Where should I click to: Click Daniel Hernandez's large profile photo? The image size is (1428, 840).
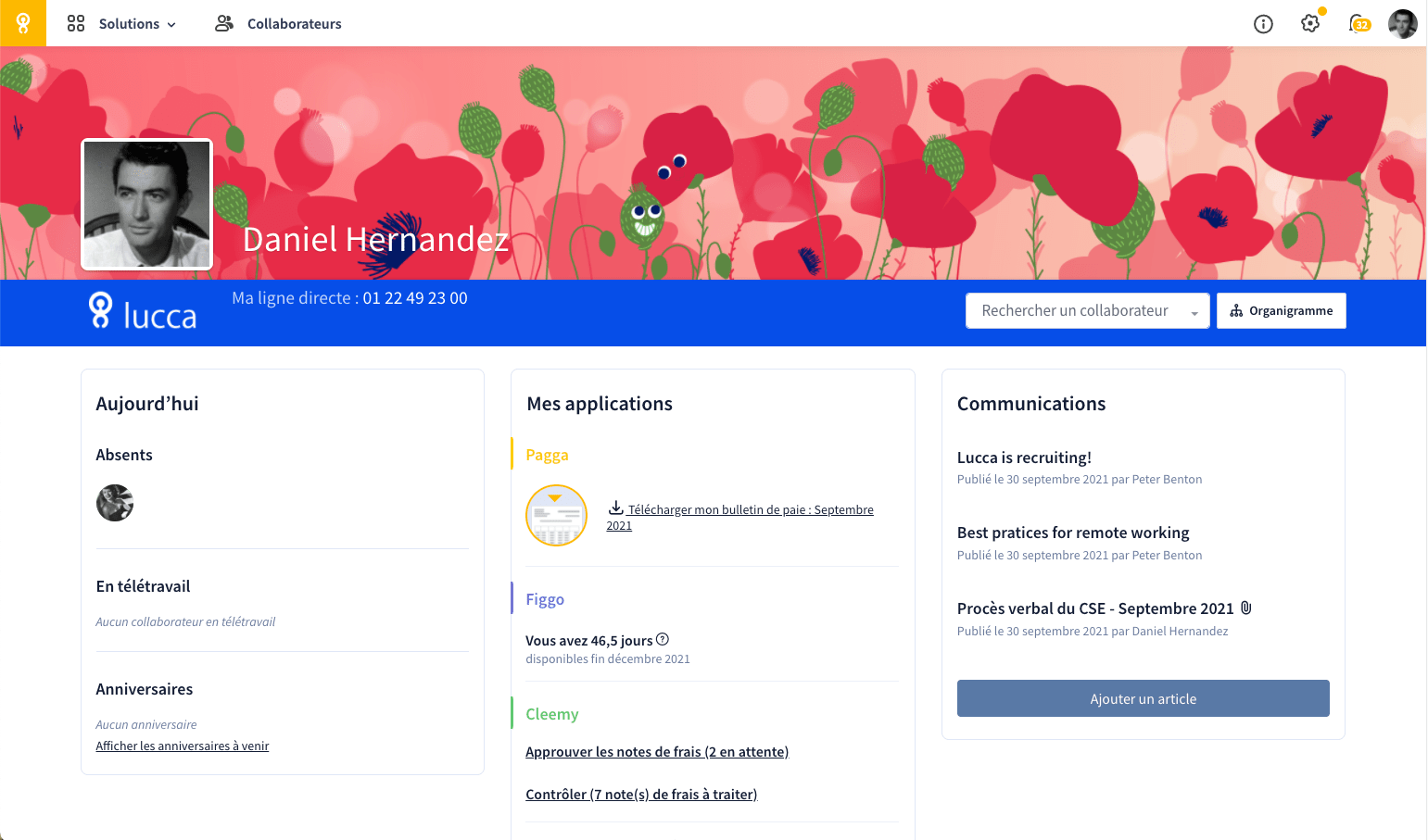147,205
